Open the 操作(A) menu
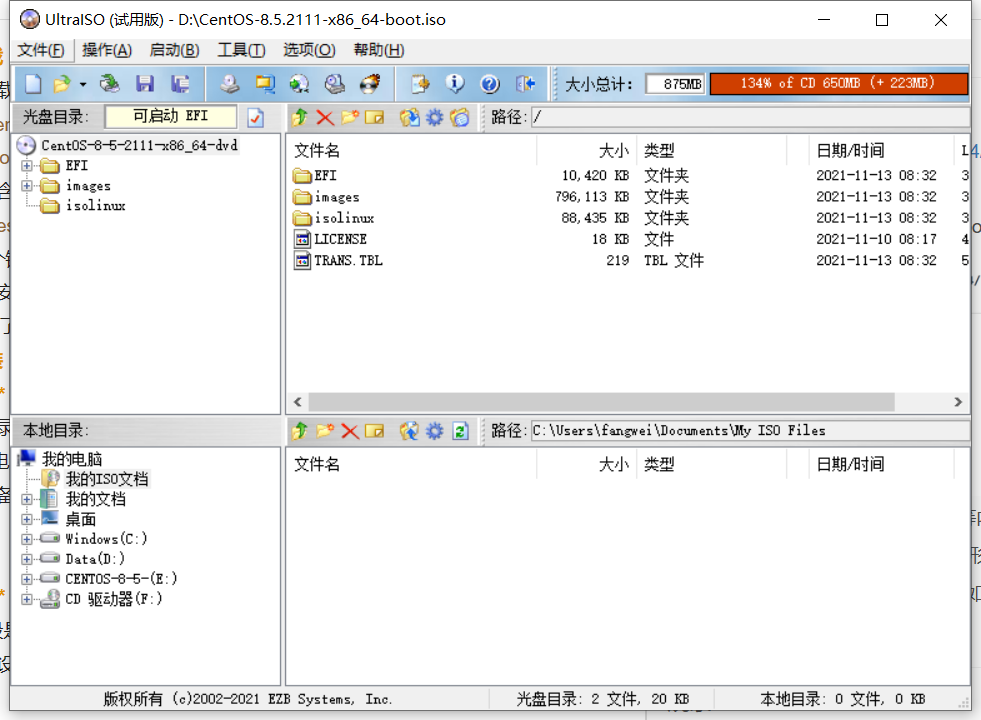 click(107, 50)
